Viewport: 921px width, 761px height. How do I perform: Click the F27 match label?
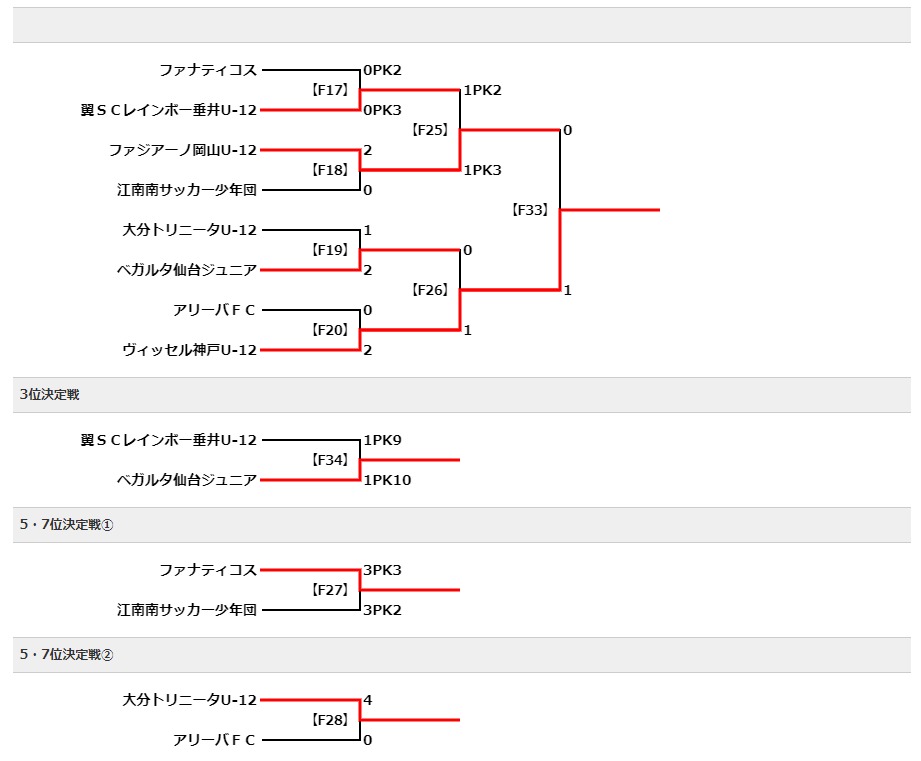[330, 590]
